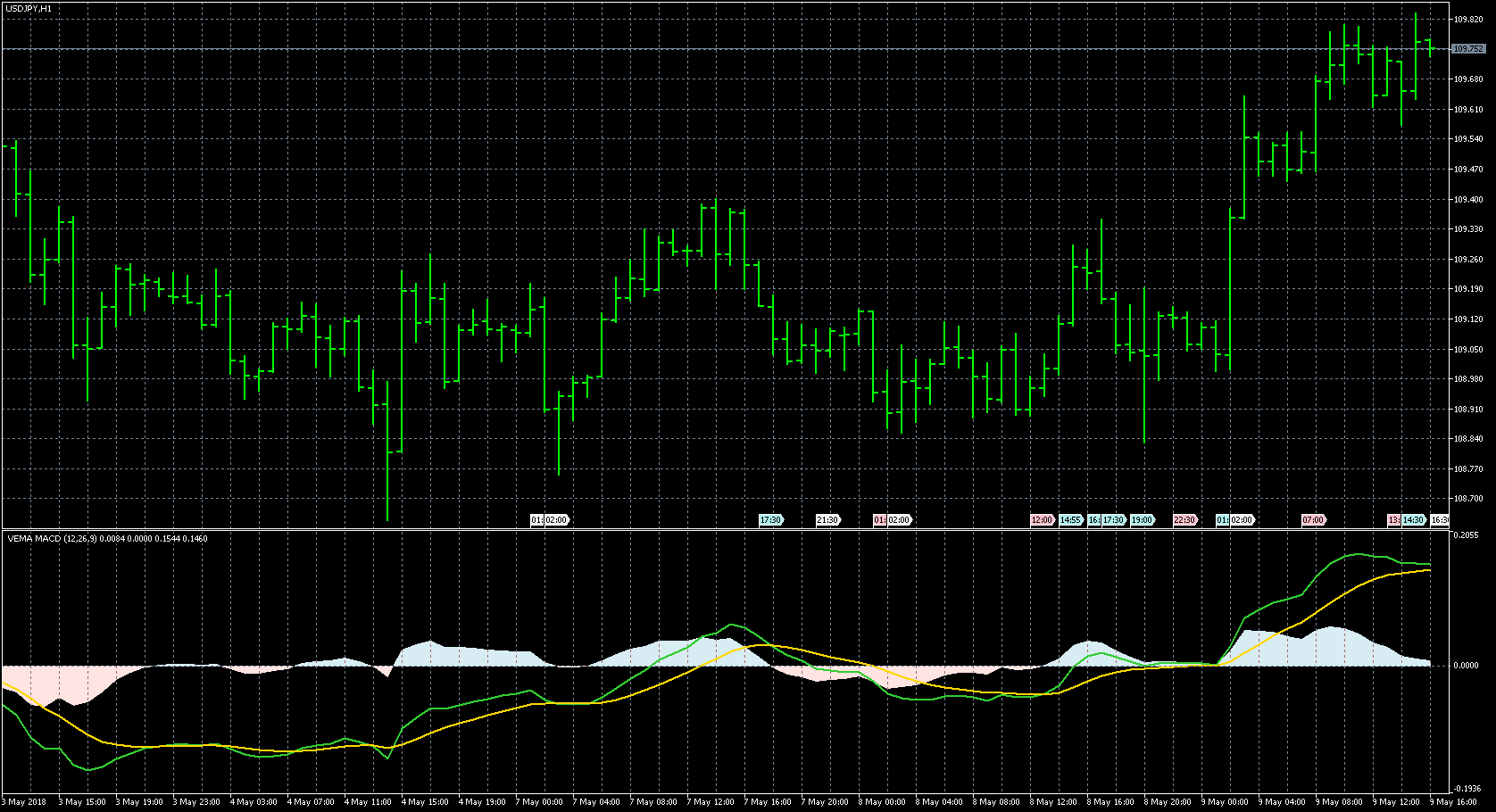Click the cyan 19:00 event flag

pyautogui.click(x=1142, y=520)
